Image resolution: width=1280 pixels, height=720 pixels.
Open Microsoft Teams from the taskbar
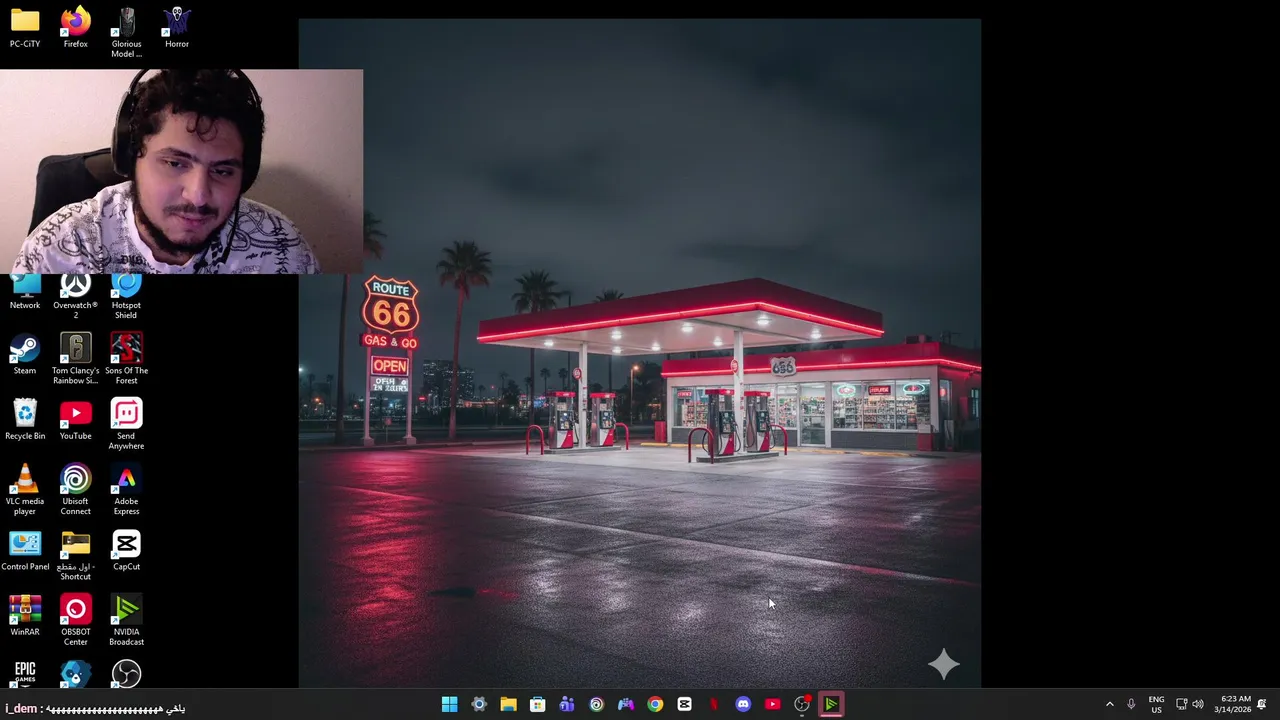click(x=567, y=704)
